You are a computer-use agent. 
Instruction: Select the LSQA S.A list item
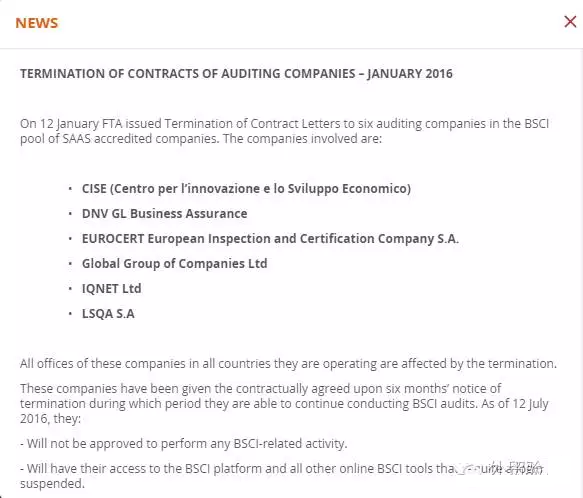[108, 314]
